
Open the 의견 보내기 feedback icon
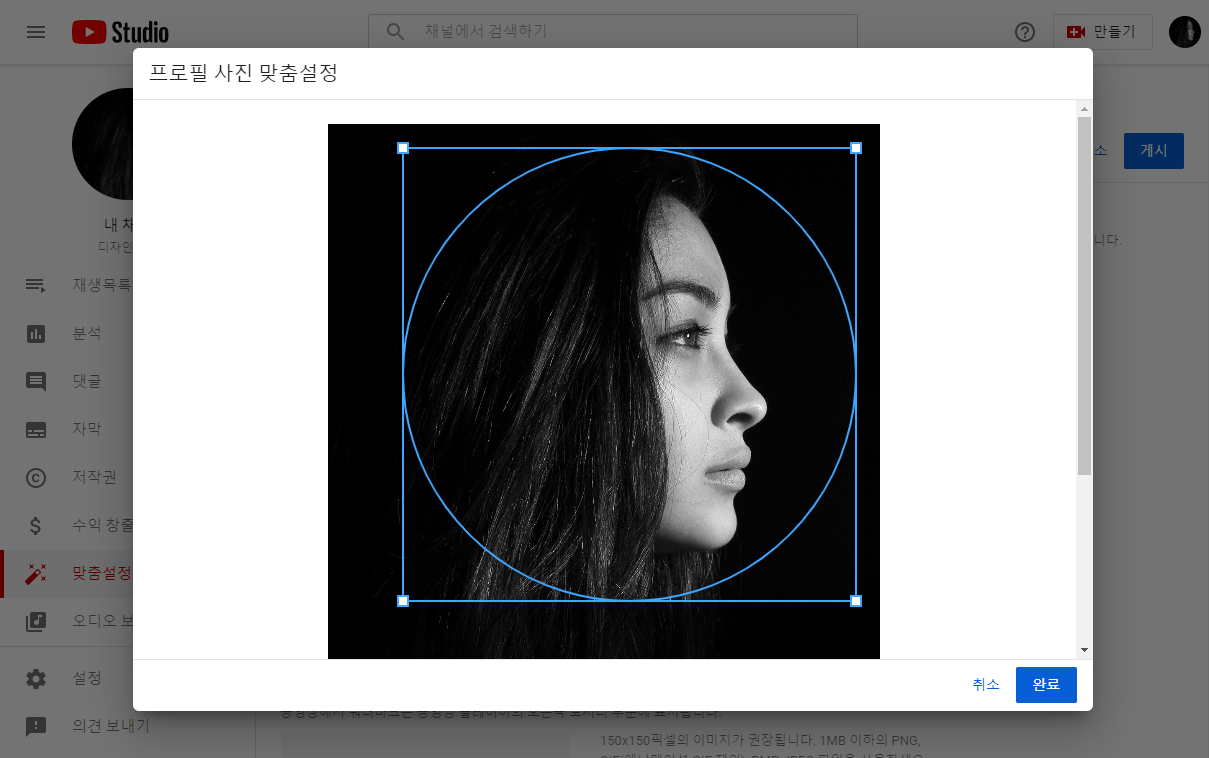36,727
